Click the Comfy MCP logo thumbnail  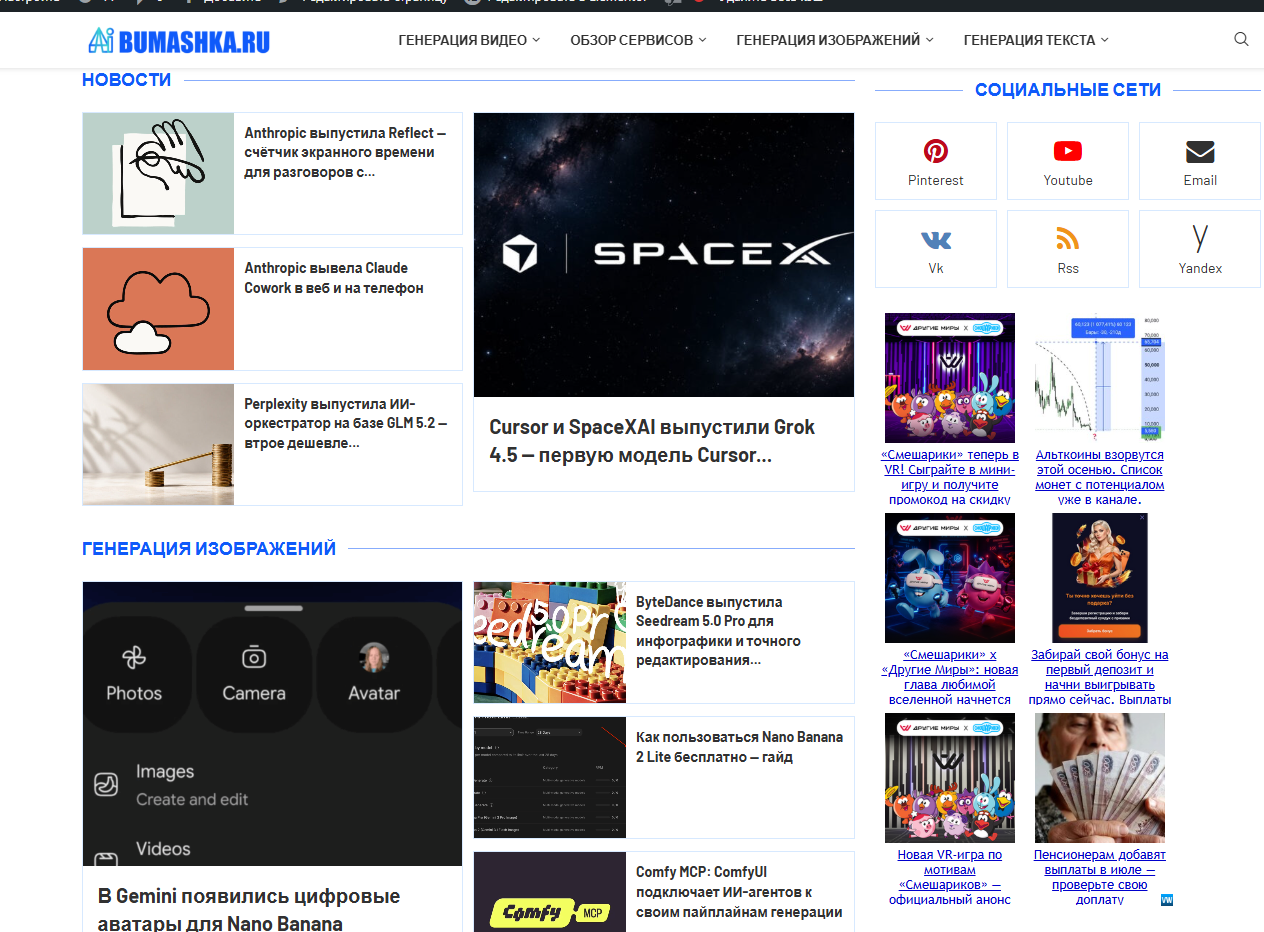tap(550, 892)
